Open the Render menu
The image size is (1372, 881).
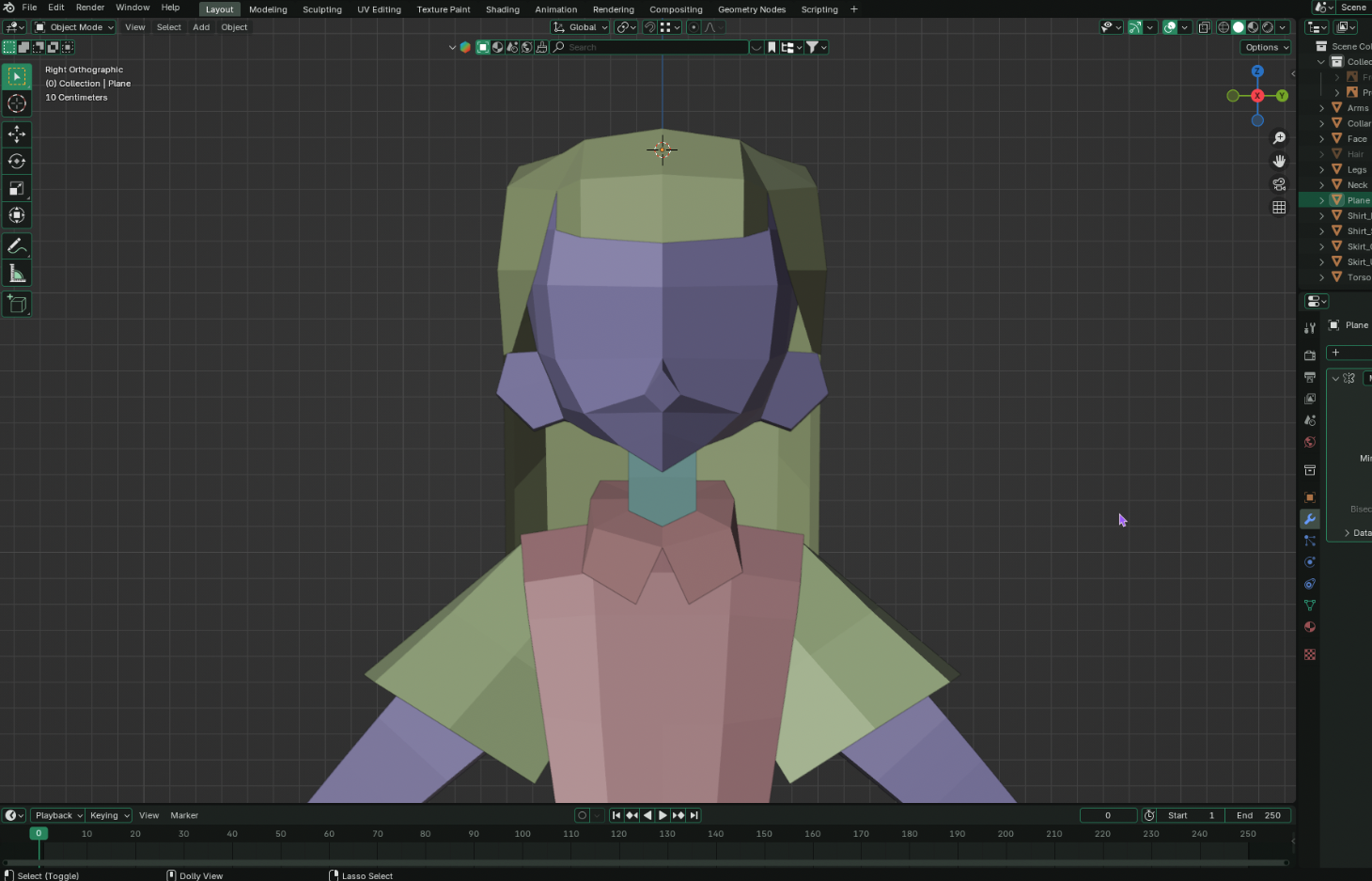pyautogui.click(x=90, y=8)
